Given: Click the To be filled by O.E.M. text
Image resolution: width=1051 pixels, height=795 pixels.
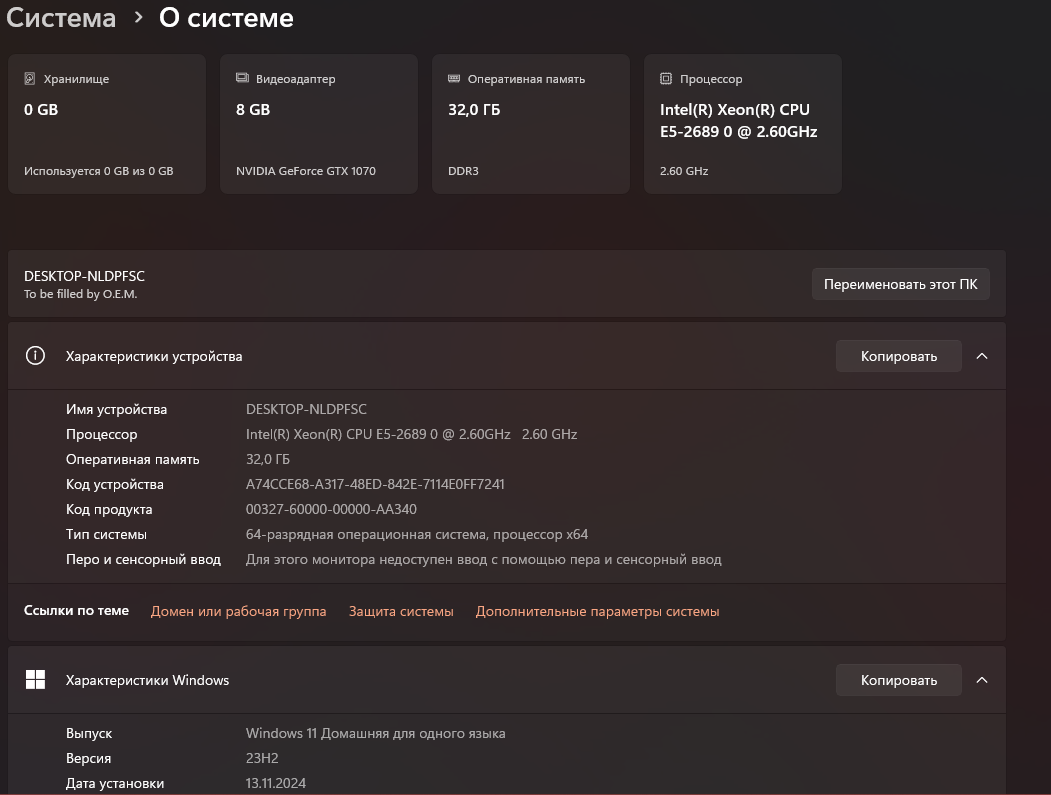Looking at the screenshot, I should 80,294.
